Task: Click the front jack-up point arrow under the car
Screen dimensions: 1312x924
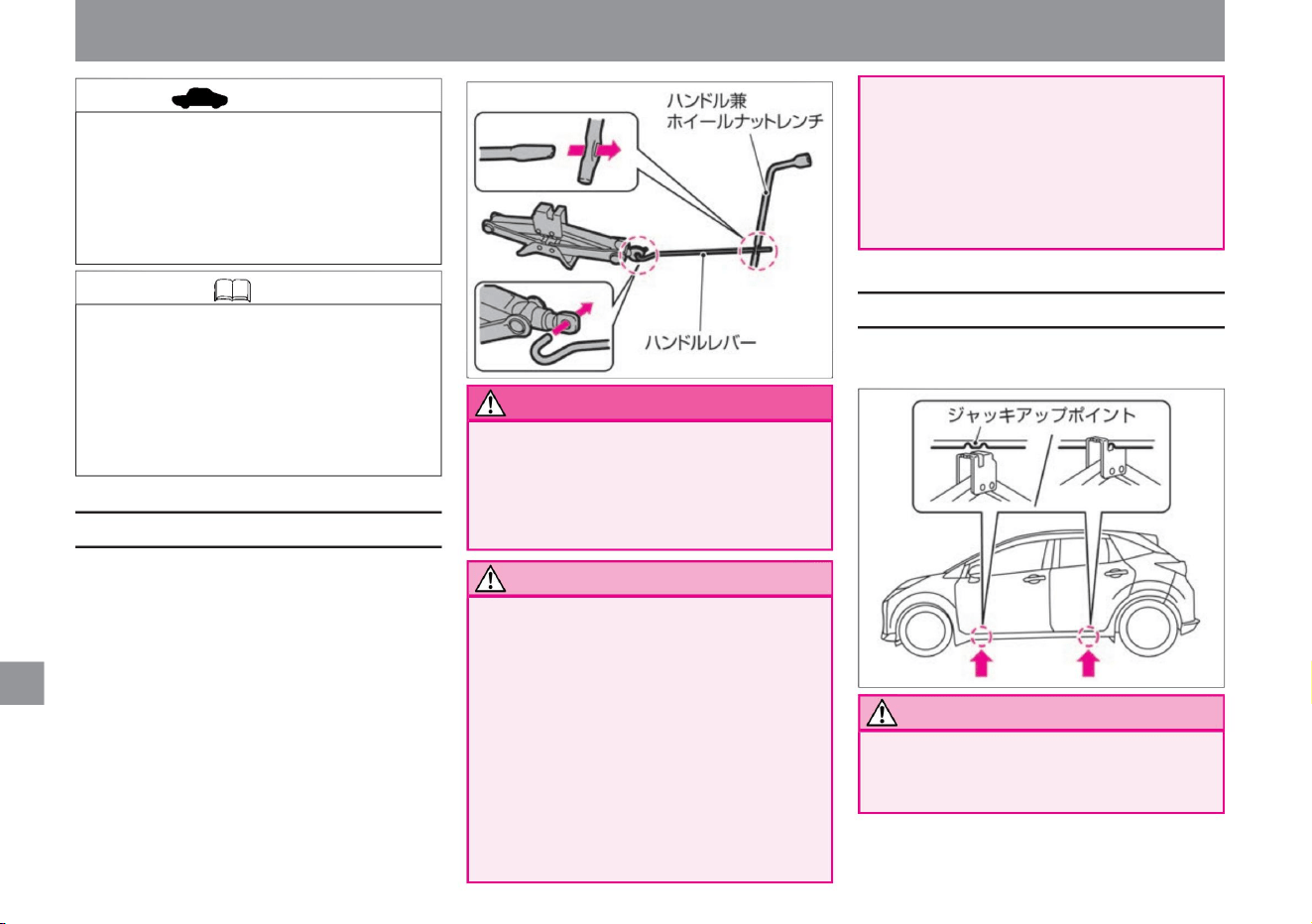Action: [981, 661]
